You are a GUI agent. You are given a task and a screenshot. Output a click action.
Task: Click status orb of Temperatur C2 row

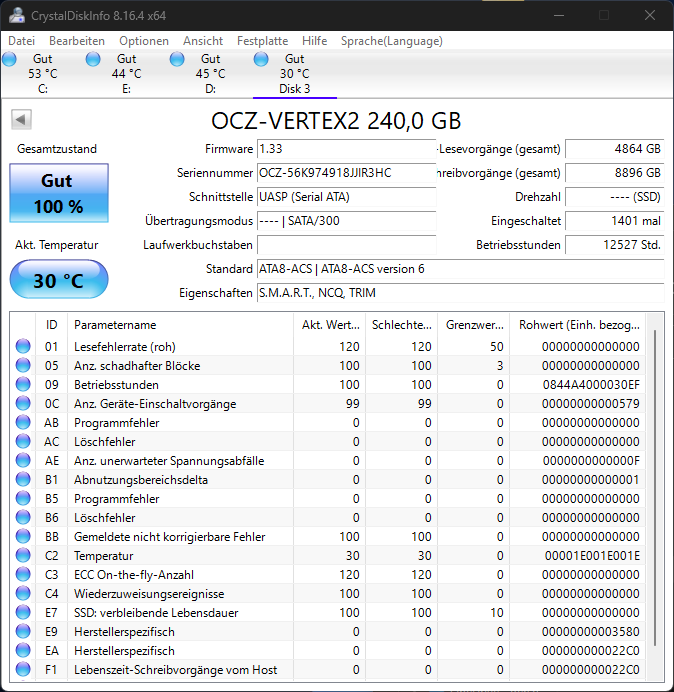click(23, 555)
